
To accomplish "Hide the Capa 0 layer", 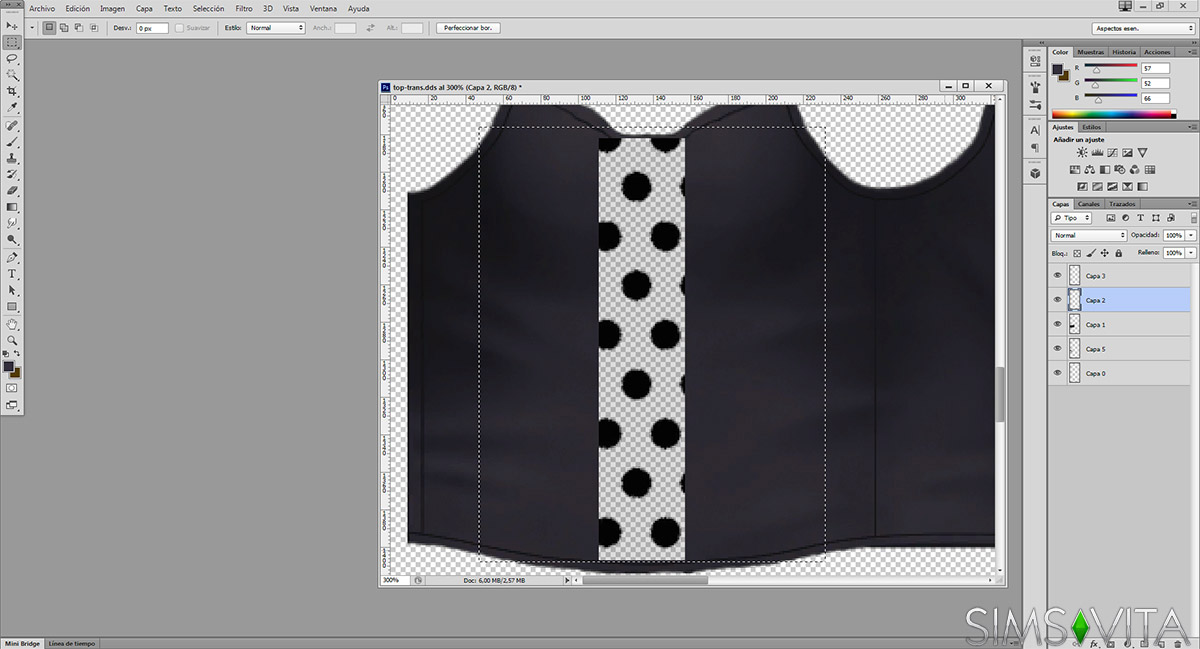I will [x=1057, y=373].
